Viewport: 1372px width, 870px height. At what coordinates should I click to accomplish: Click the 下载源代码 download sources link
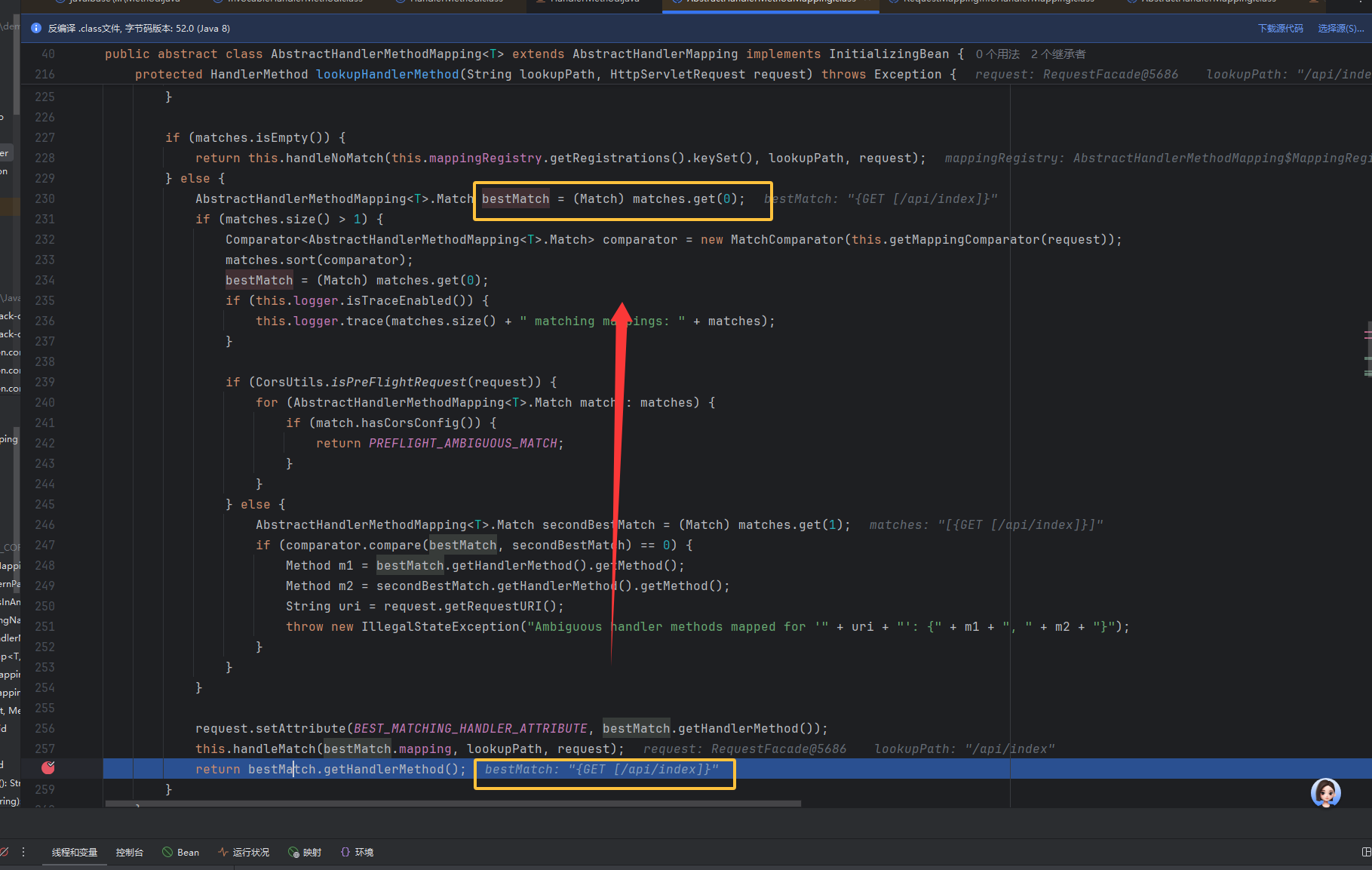pos(1280,29)
